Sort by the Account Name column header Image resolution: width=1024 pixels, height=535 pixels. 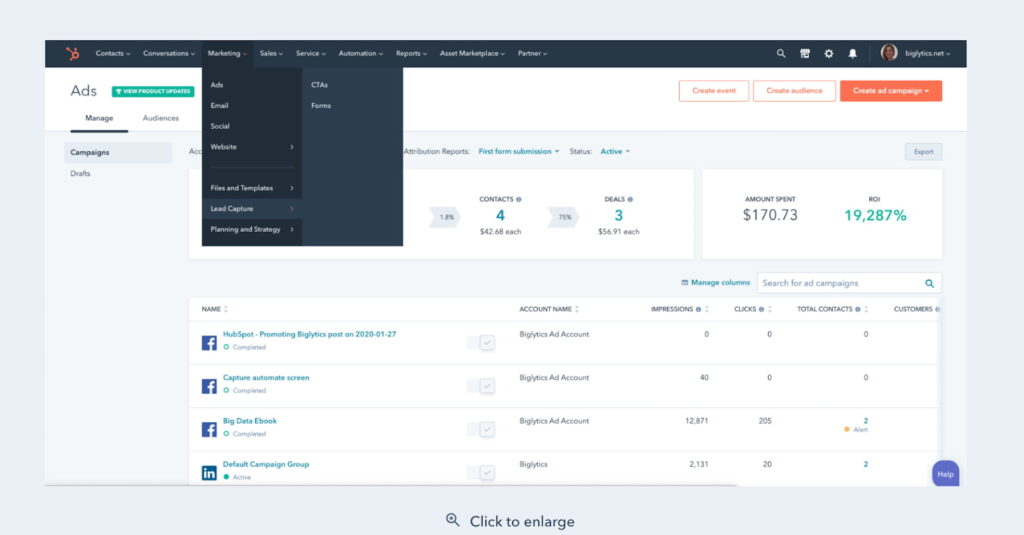[549, 310]
